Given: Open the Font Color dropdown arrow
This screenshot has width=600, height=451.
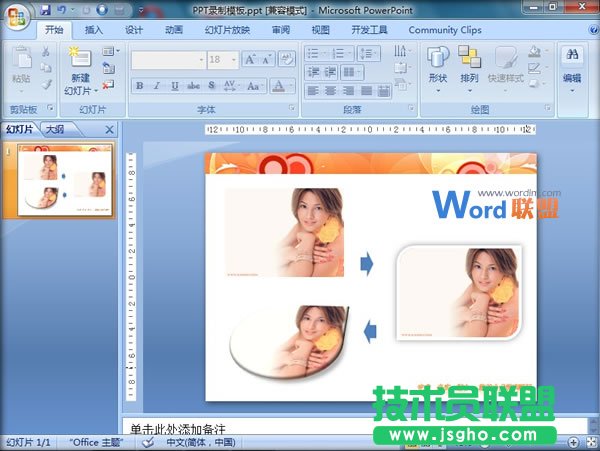Looking at the screenshot, I should 292,86.
